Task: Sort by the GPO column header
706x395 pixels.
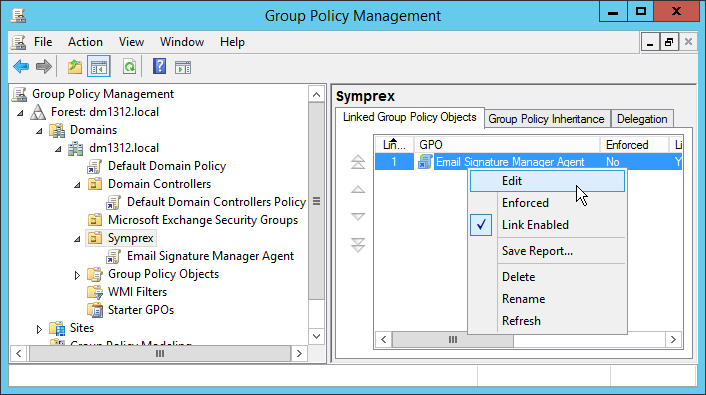Action: tap(507, 145)
